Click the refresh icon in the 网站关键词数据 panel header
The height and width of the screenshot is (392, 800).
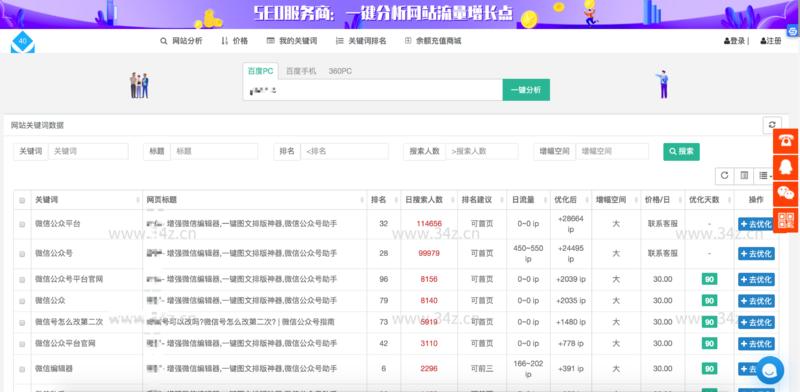coord(772,125)
